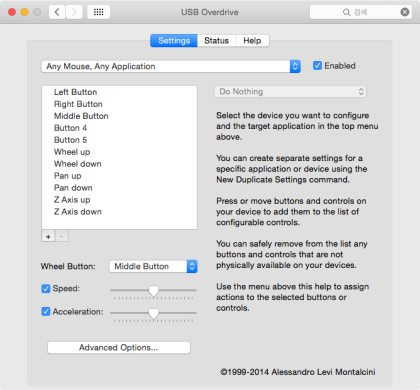Click the forward arrow toolbar button
This screenshot has height=390, width=420.
click(74, 12)
